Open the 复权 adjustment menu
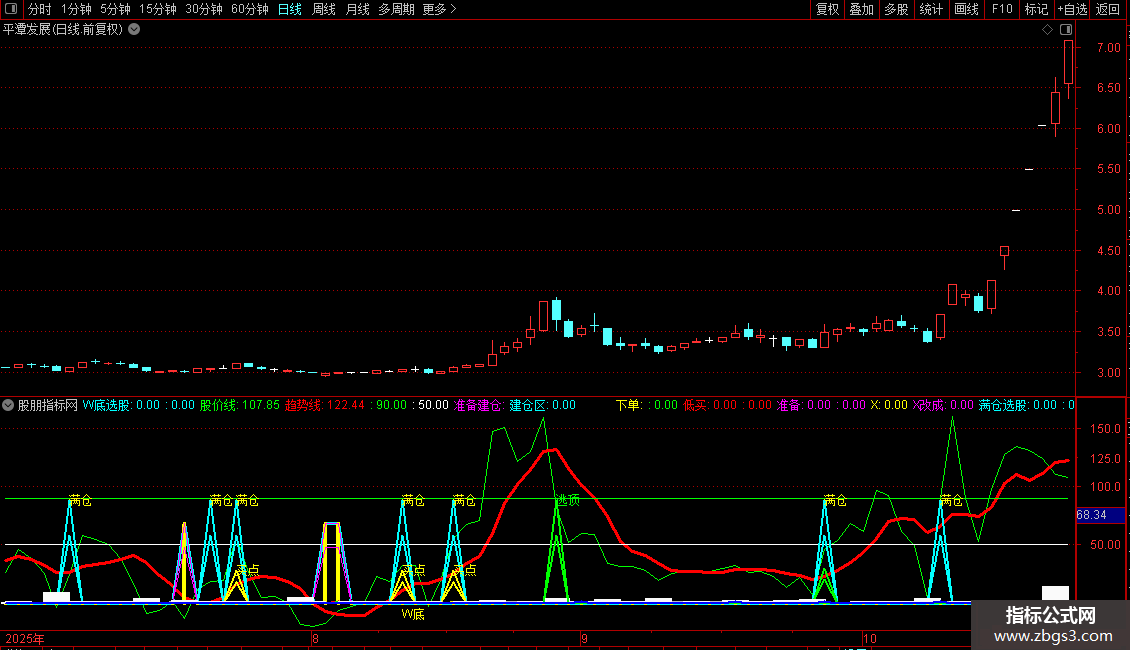The image size is (1130, 650). (827, 9)
